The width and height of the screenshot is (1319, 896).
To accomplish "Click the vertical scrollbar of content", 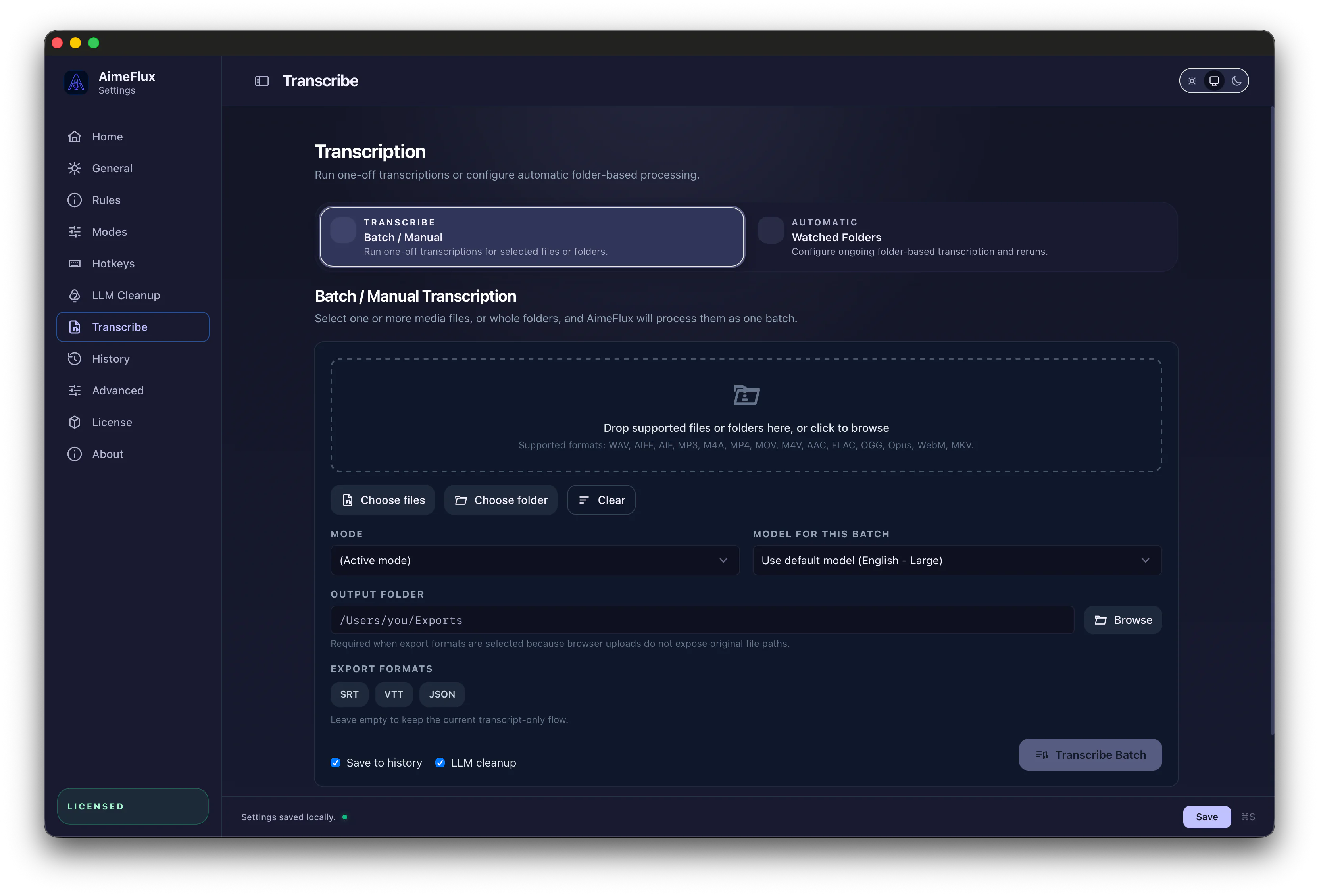I will point(1272,420).
